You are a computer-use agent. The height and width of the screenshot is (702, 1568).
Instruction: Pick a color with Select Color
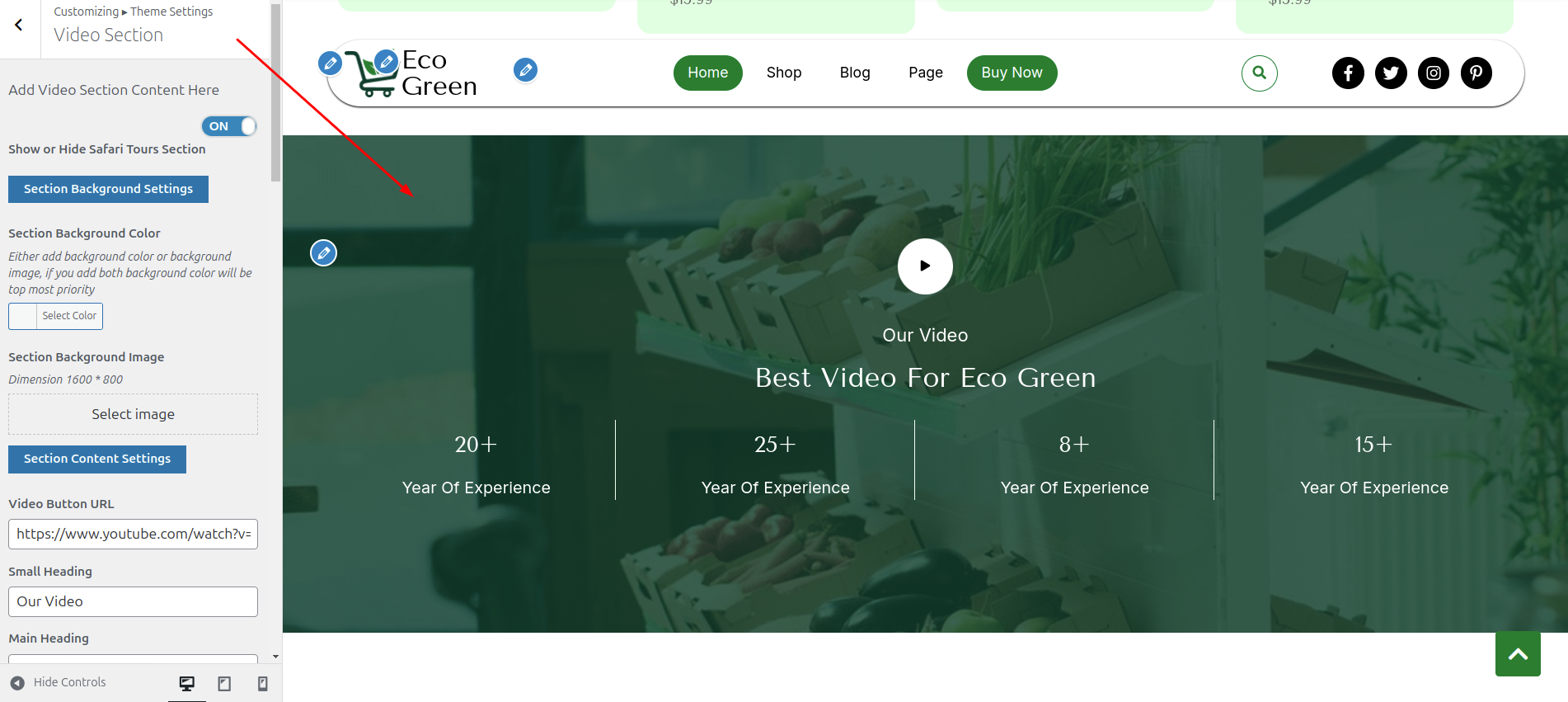[56, 316]
